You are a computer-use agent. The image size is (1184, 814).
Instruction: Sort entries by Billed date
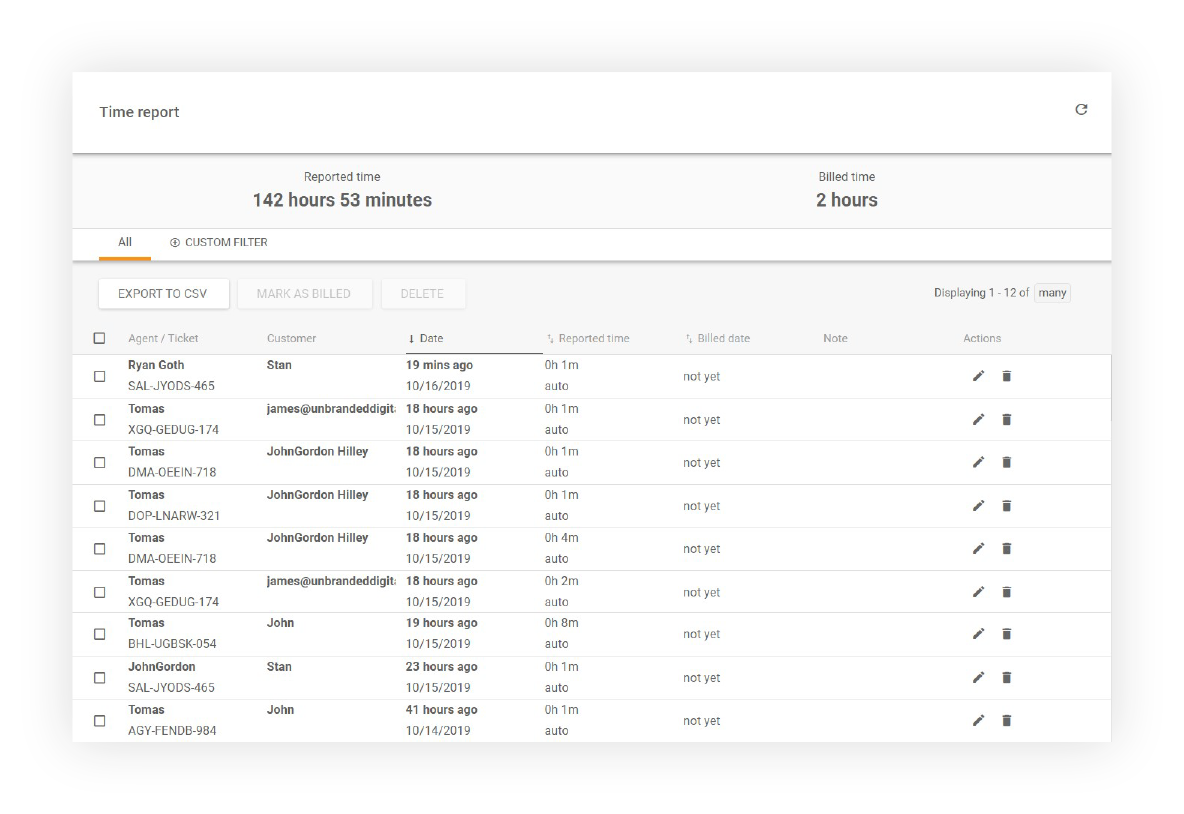coord(724,338)
